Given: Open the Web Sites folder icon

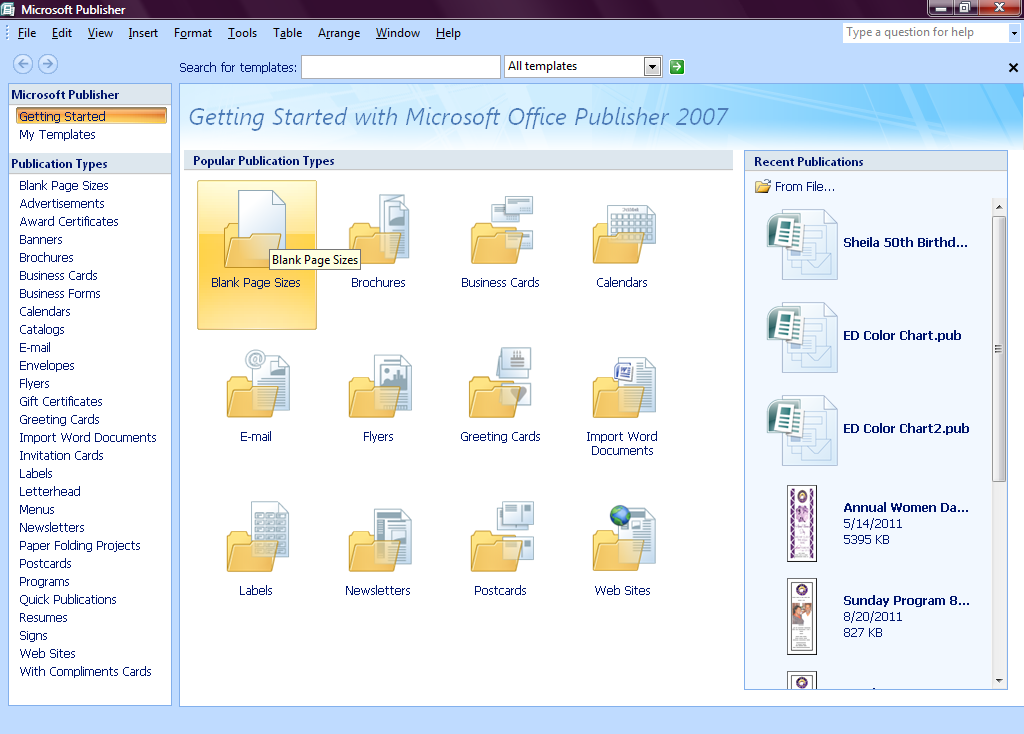Looking at the screenshot, I should pos(624,538).
